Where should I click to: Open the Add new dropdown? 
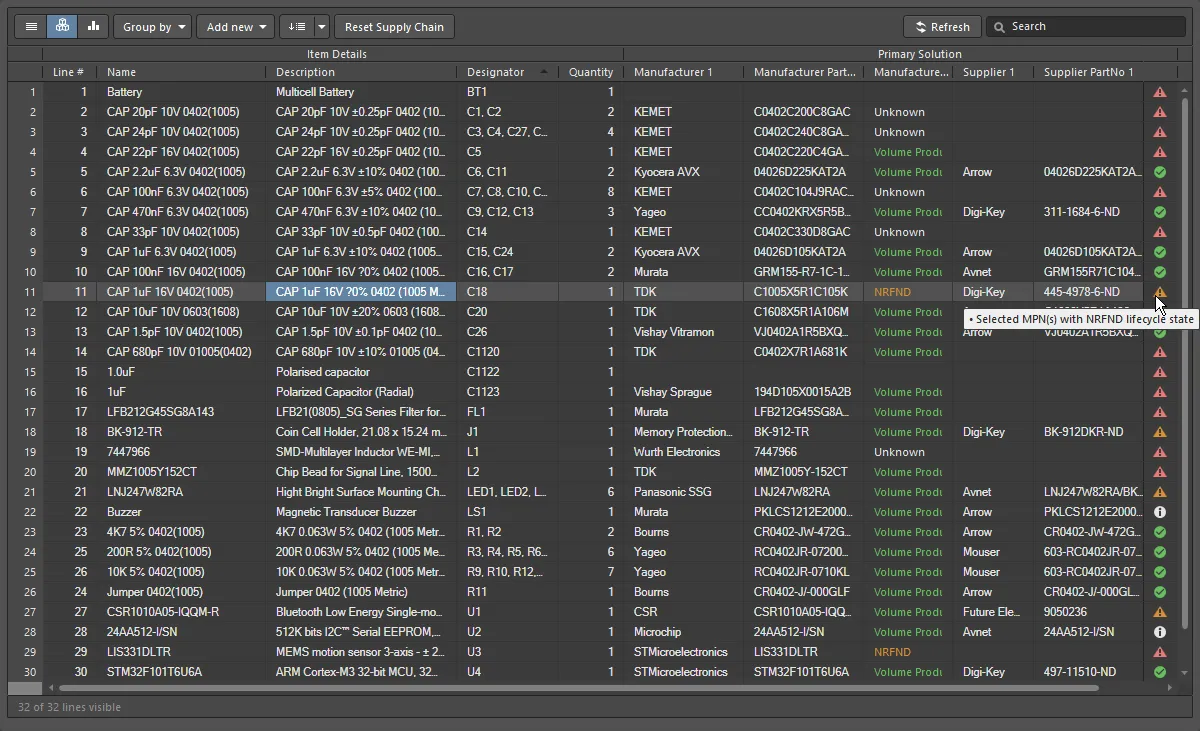235,27
